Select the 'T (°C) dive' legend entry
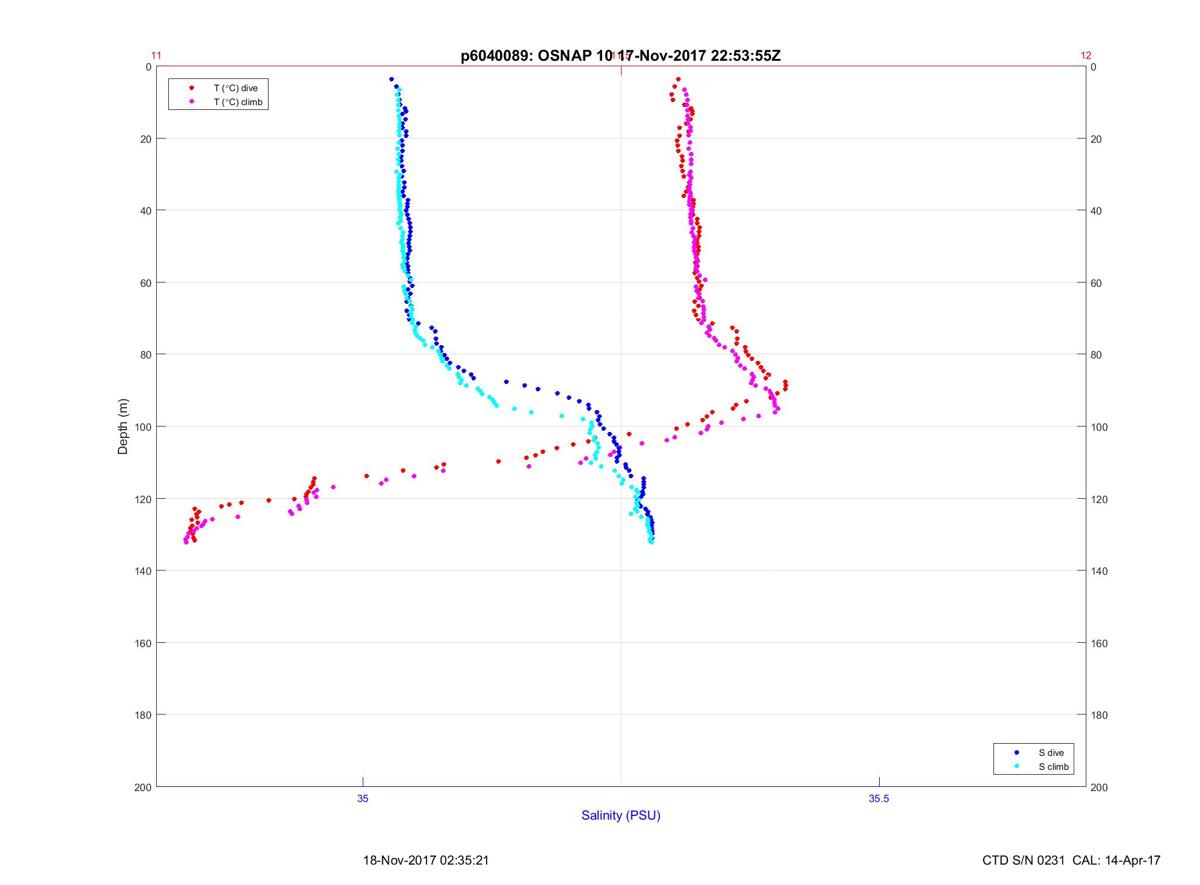 pyautogui.click(x=235, y=88)
